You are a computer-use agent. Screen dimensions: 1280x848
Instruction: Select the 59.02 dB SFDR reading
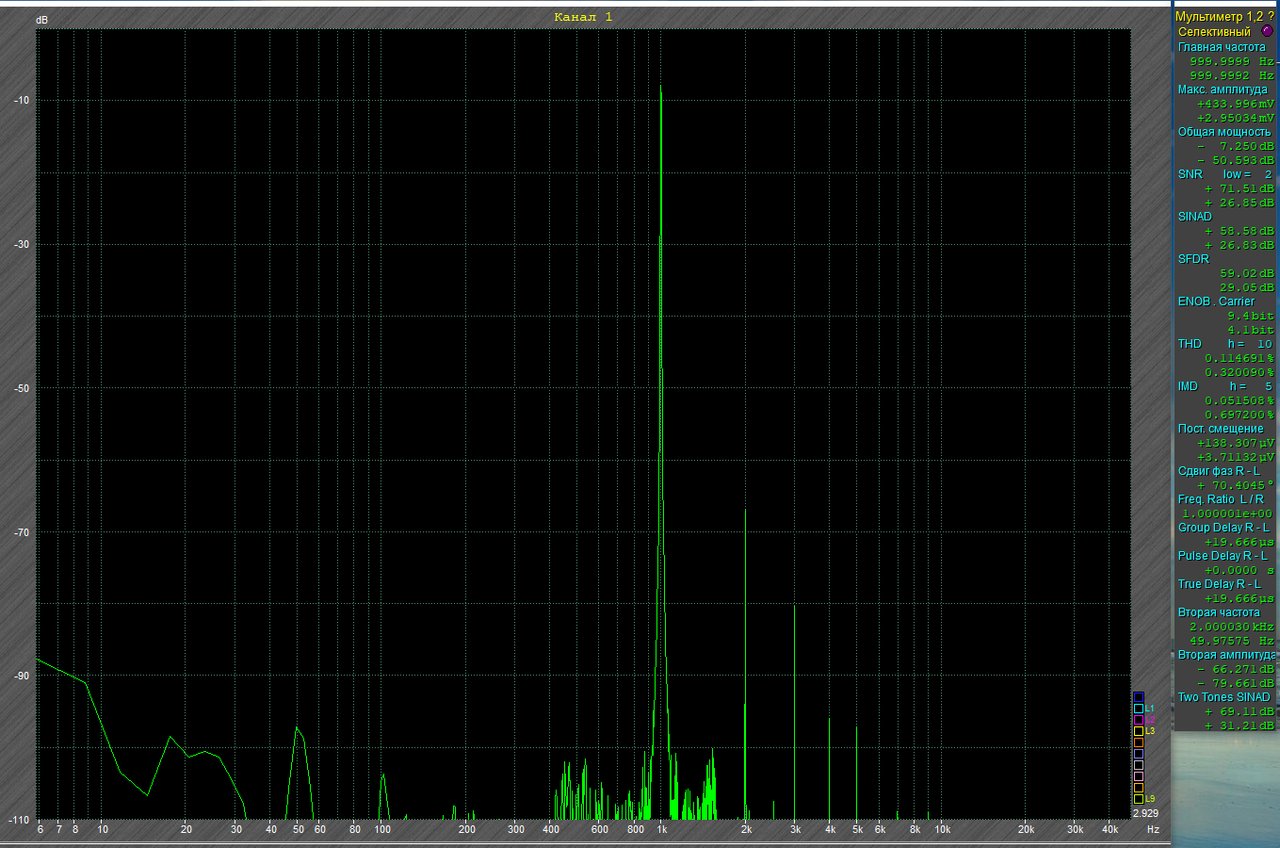click(x=1247, y=272)
